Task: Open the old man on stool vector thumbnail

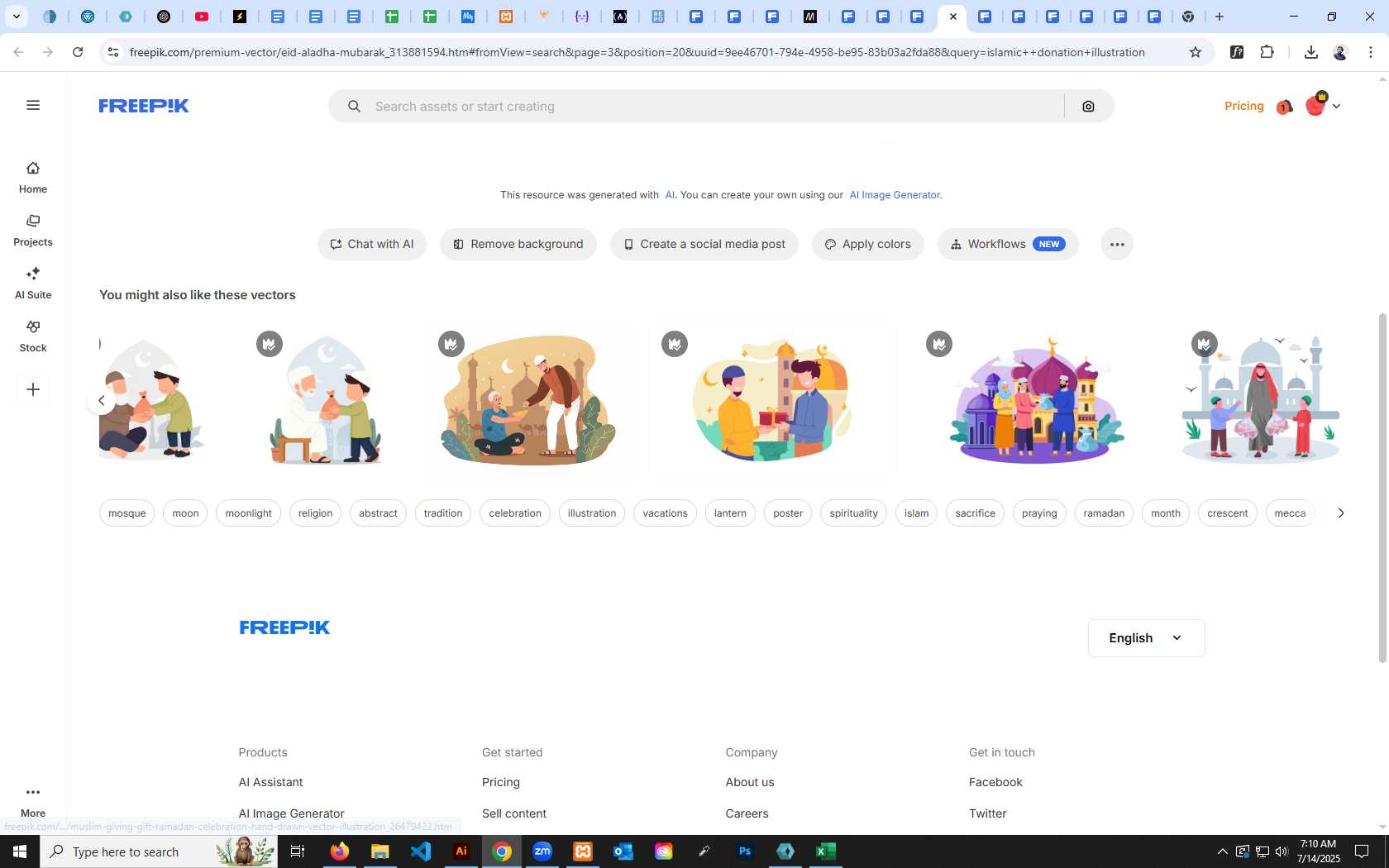Action: 327,399
